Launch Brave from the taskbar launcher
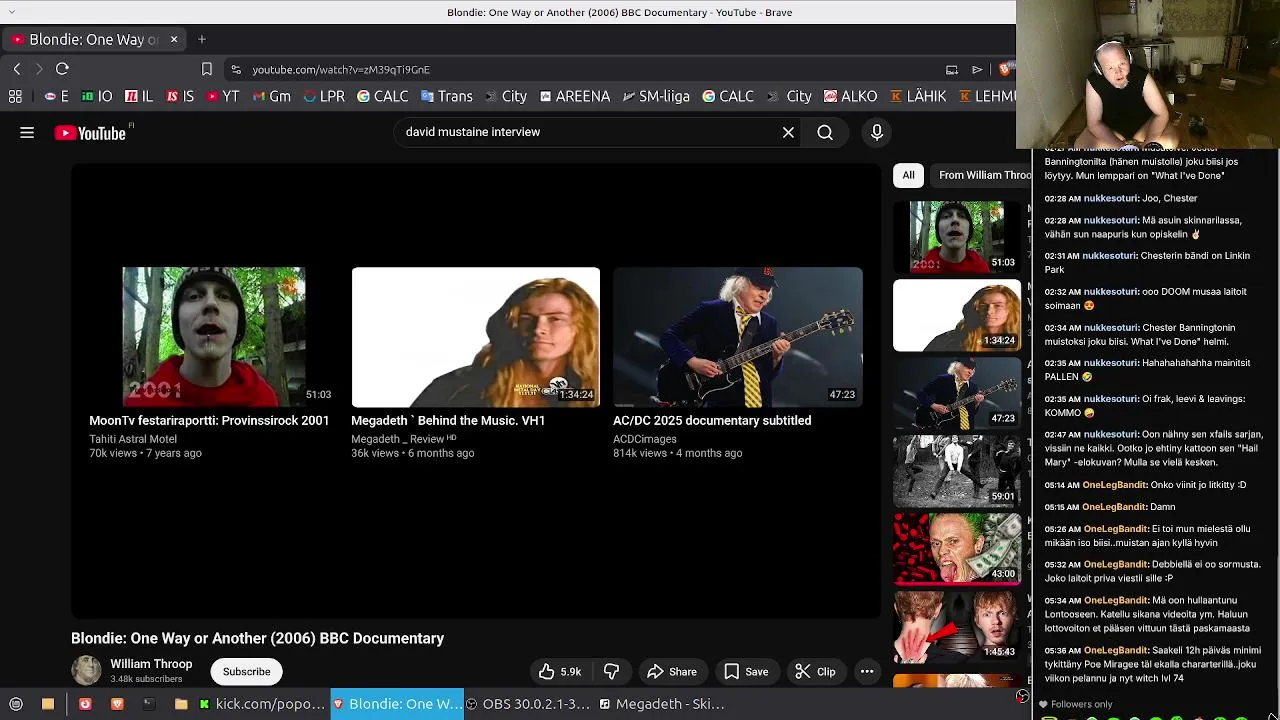1280x720 pixels. pyautogui.click(x=117, y=704)
